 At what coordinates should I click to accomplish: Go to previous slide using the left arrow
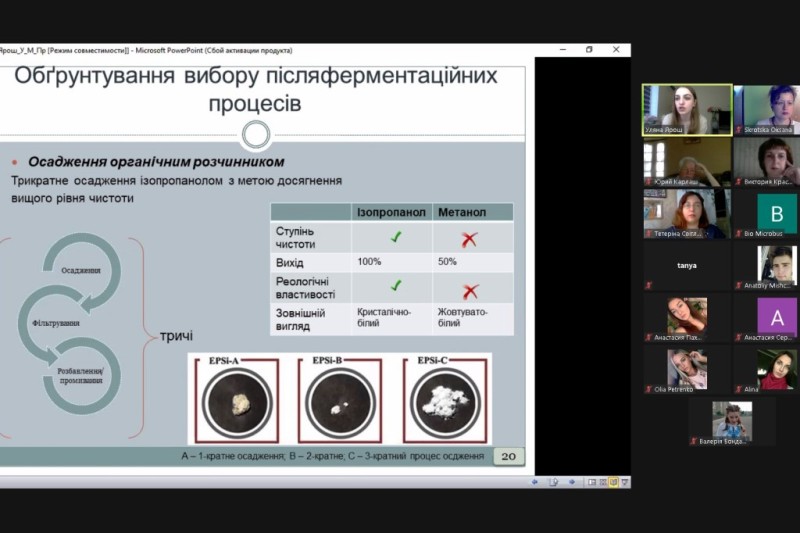pos(535,482)
